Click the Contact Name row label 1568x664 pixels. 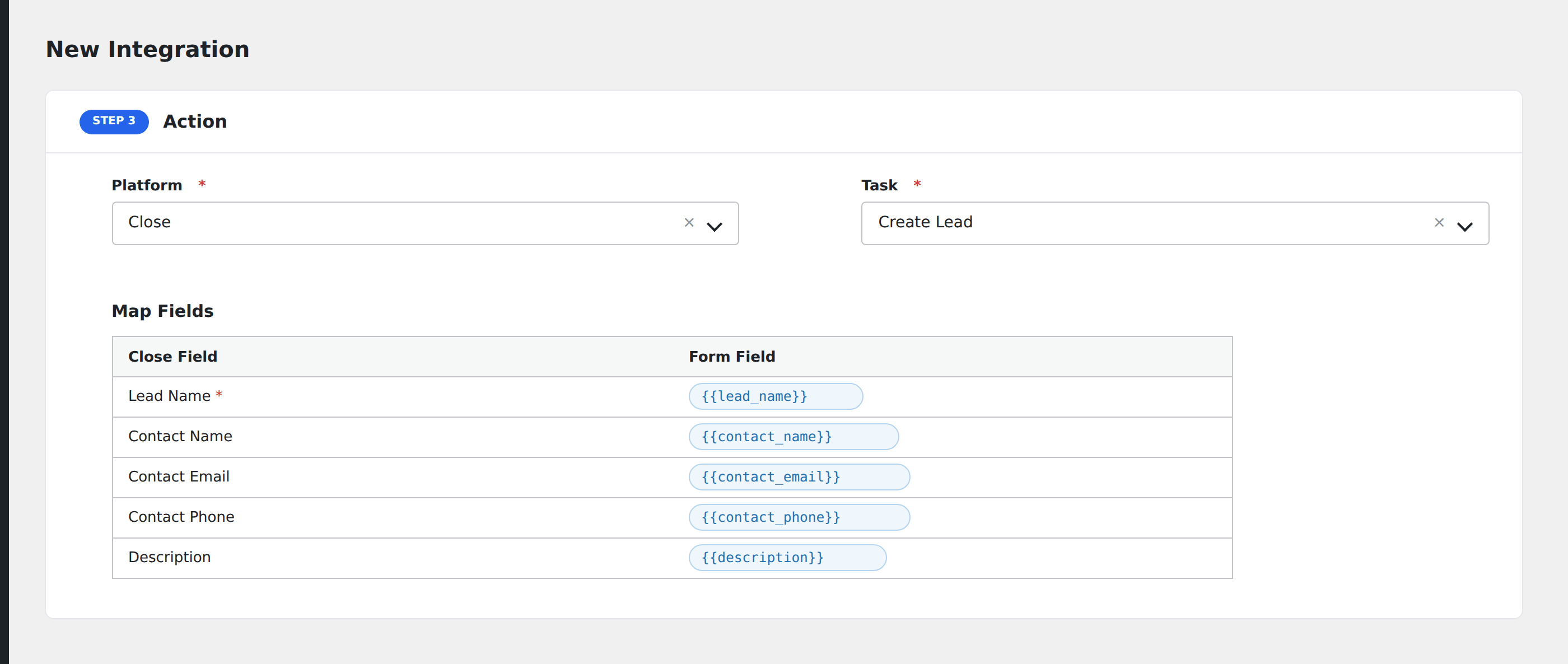[180, 436]
